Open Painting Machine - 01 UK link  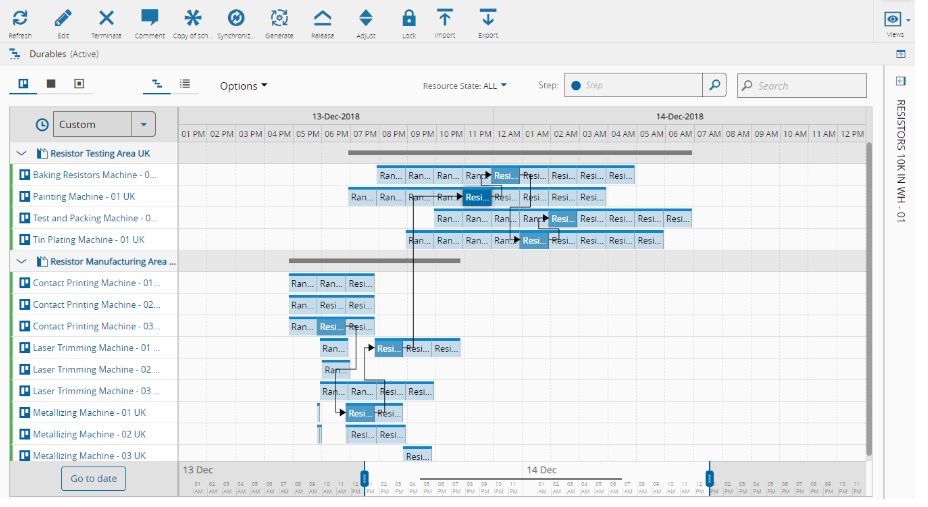point(84,197)
